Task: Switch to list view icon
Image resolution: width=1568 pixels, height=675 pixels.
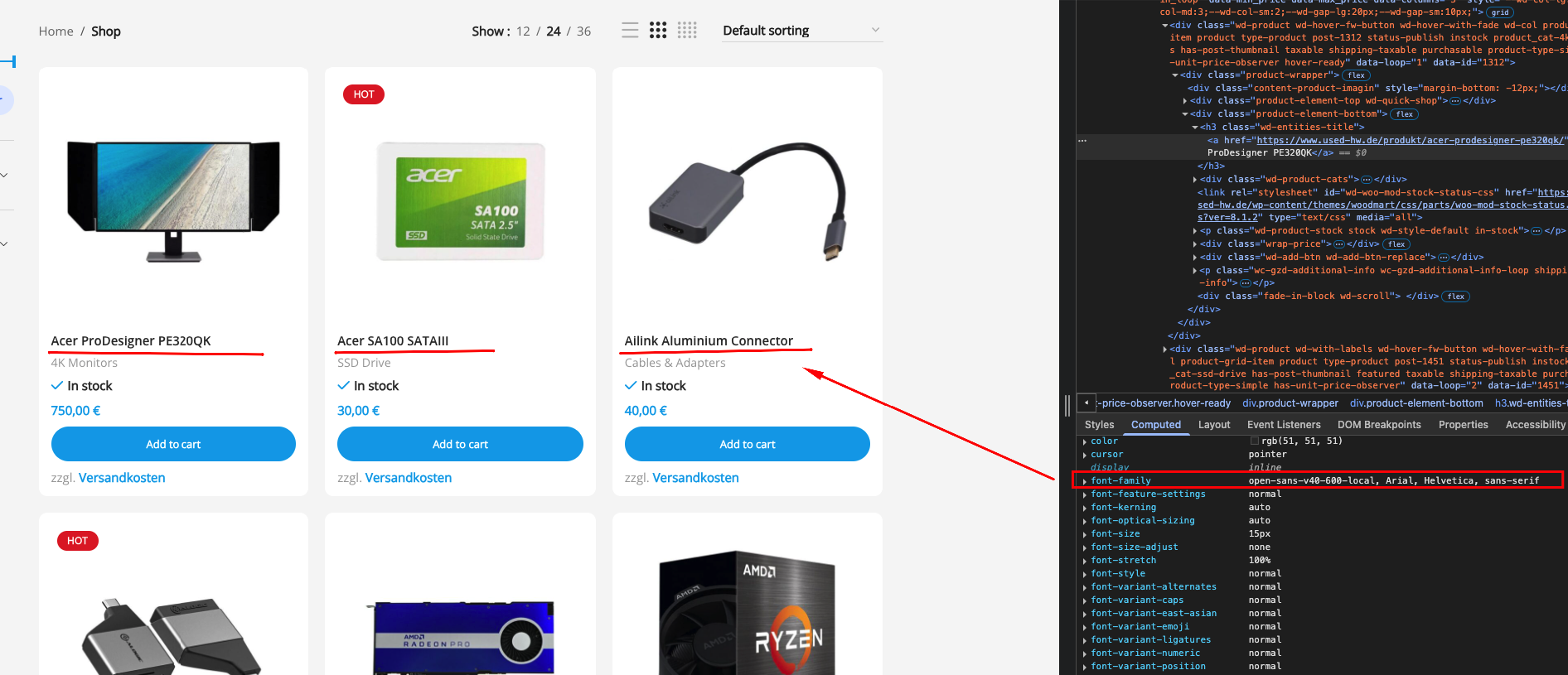Action: 630,31
